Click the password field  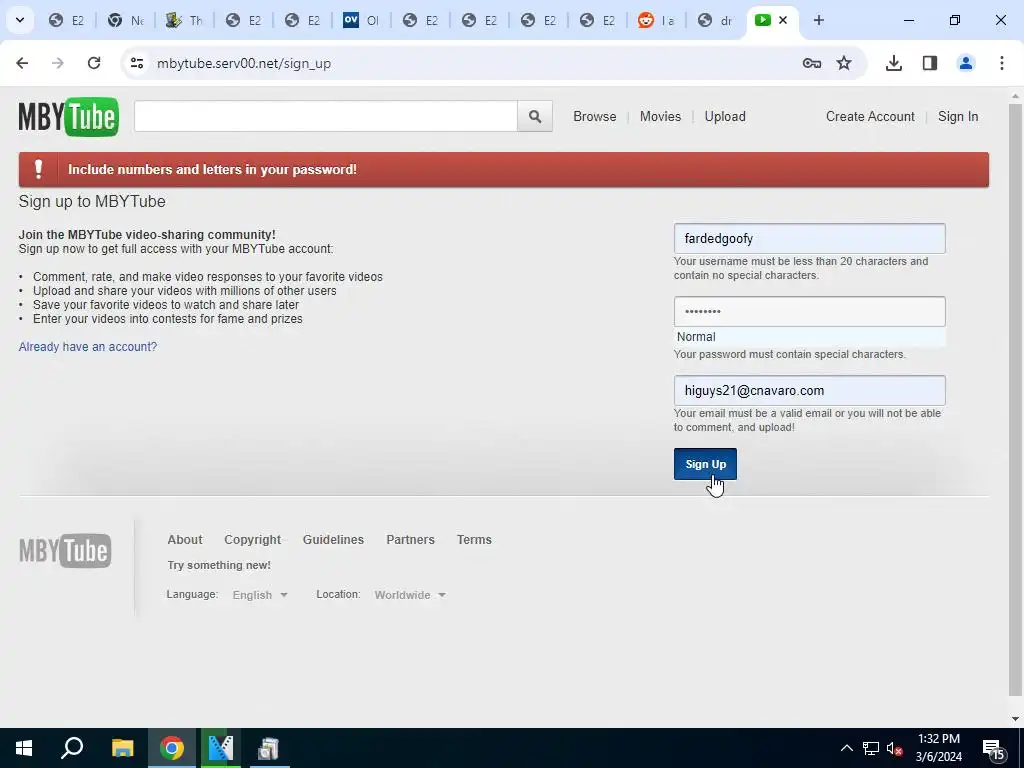[810, 312]
